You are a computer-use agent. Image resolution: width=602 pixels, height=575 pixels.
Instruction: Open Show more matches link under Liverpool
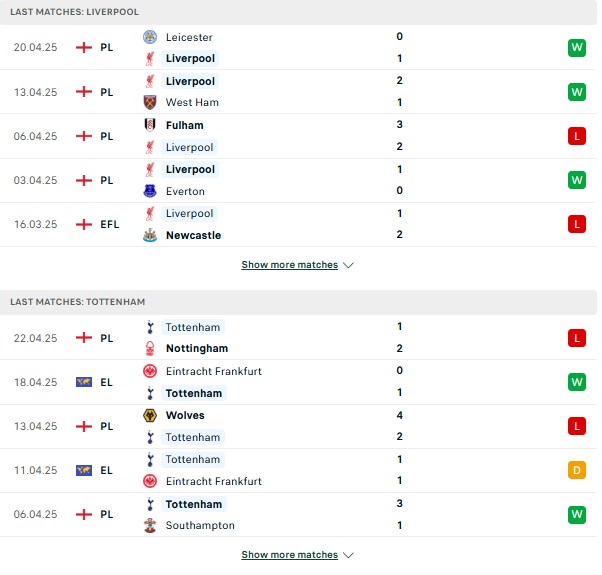point(289,265)
